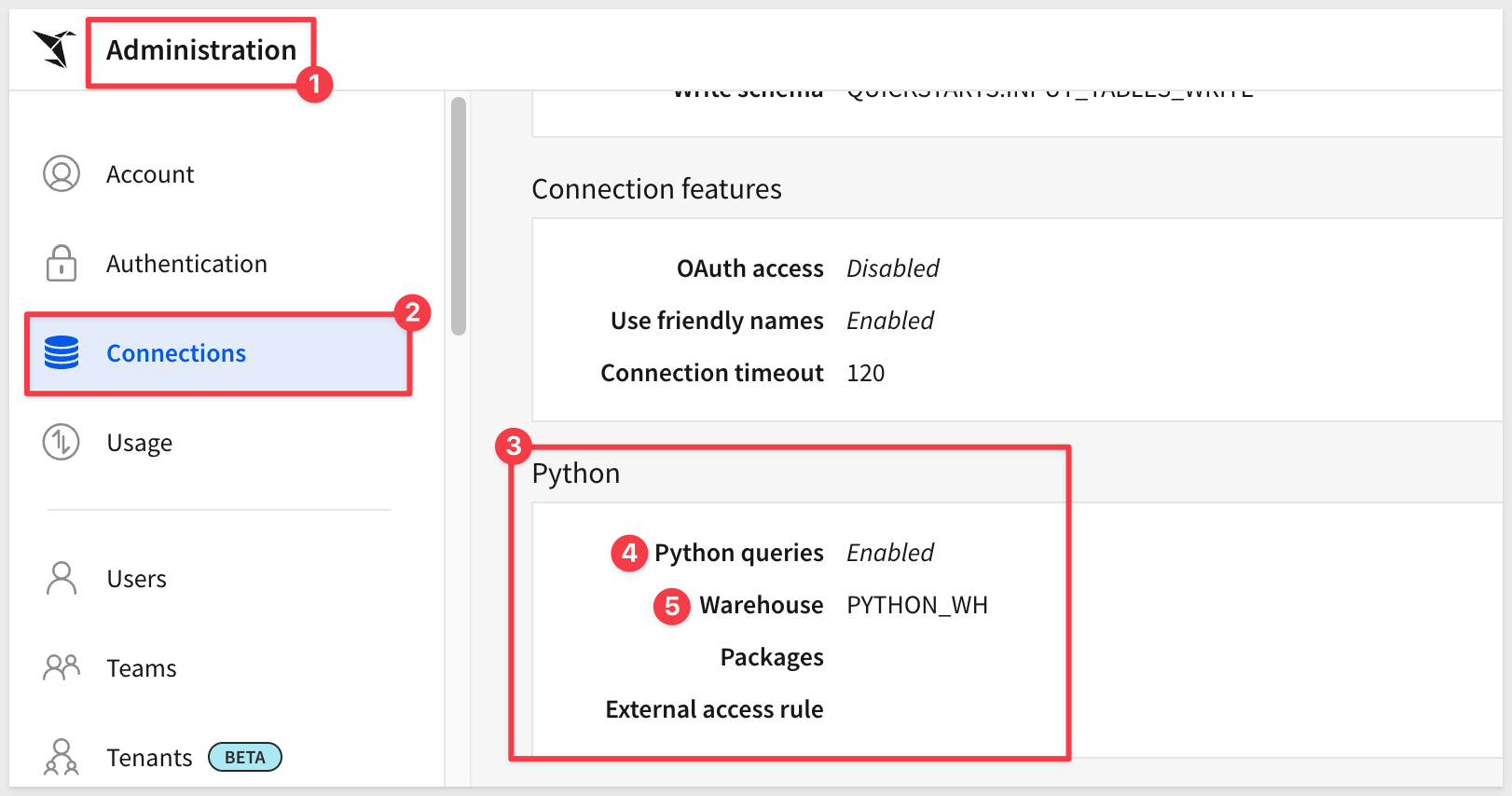The height and width of the screenshot is (796, 1512).
Task: Click the PYTHON_WH warehouse value
Action: (x=916, y=605)
